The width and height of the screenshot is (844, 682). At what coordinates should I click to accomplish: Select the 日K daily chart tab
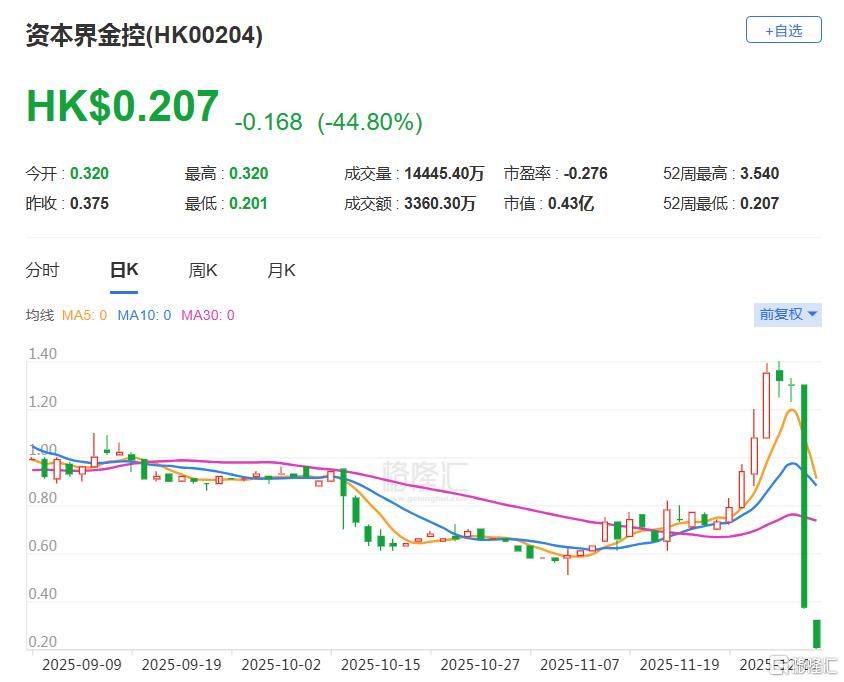pos(124,270)
